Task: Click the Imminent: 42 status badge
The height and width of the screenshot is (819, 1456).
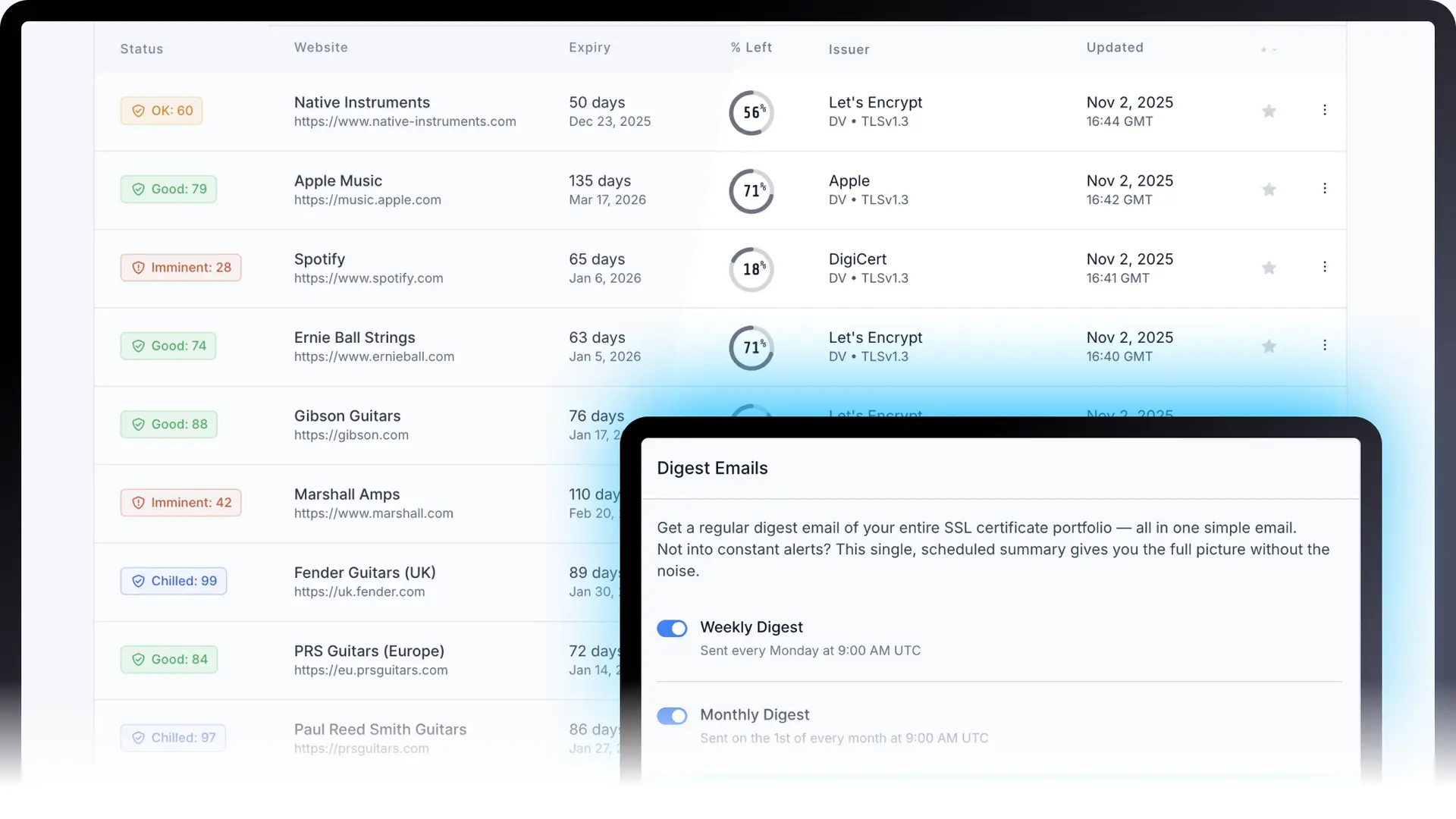Action: click(x=180, y=503)
